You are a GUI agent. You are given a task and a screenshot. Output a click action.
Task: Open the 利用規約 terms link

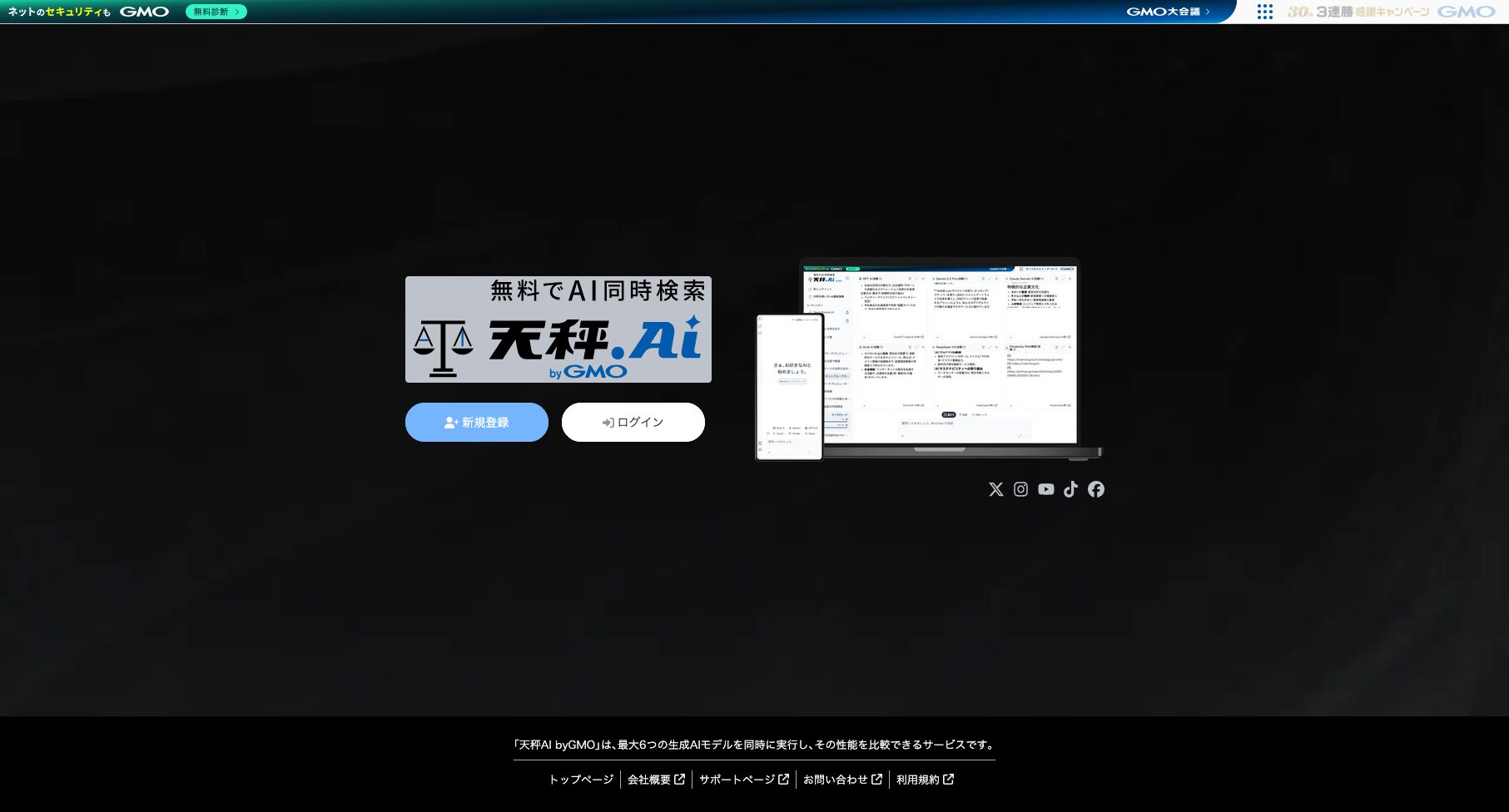coord(925,780)
